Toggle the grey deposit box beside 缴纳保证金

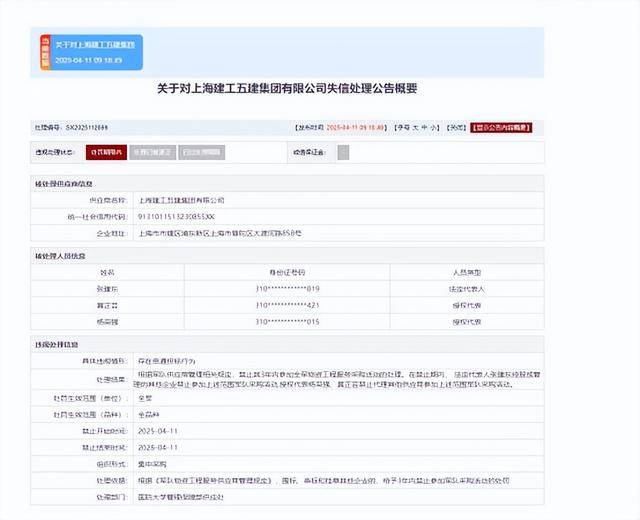click(343, 152)
